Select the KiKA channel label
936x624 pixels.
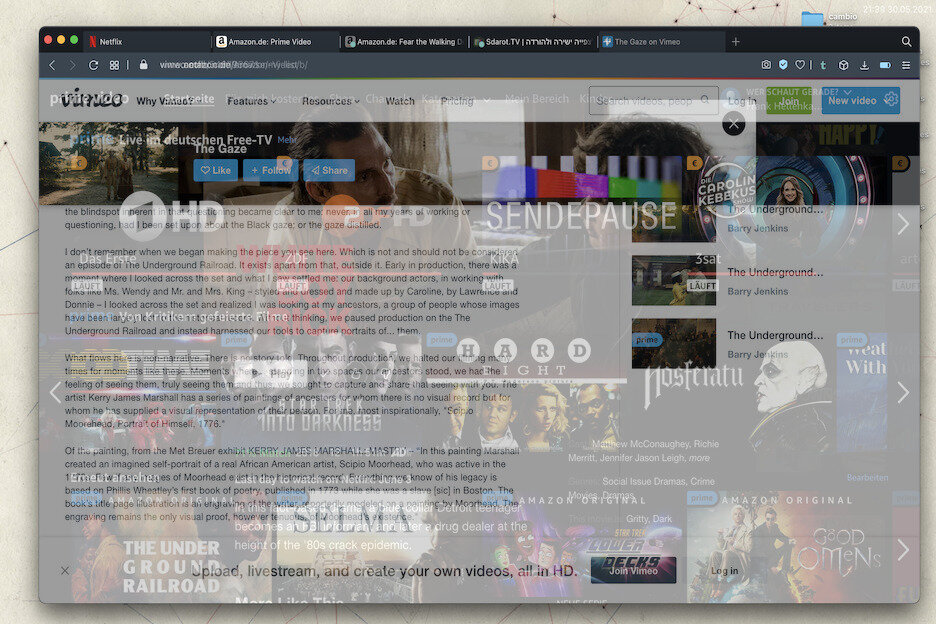pos(506,258)
